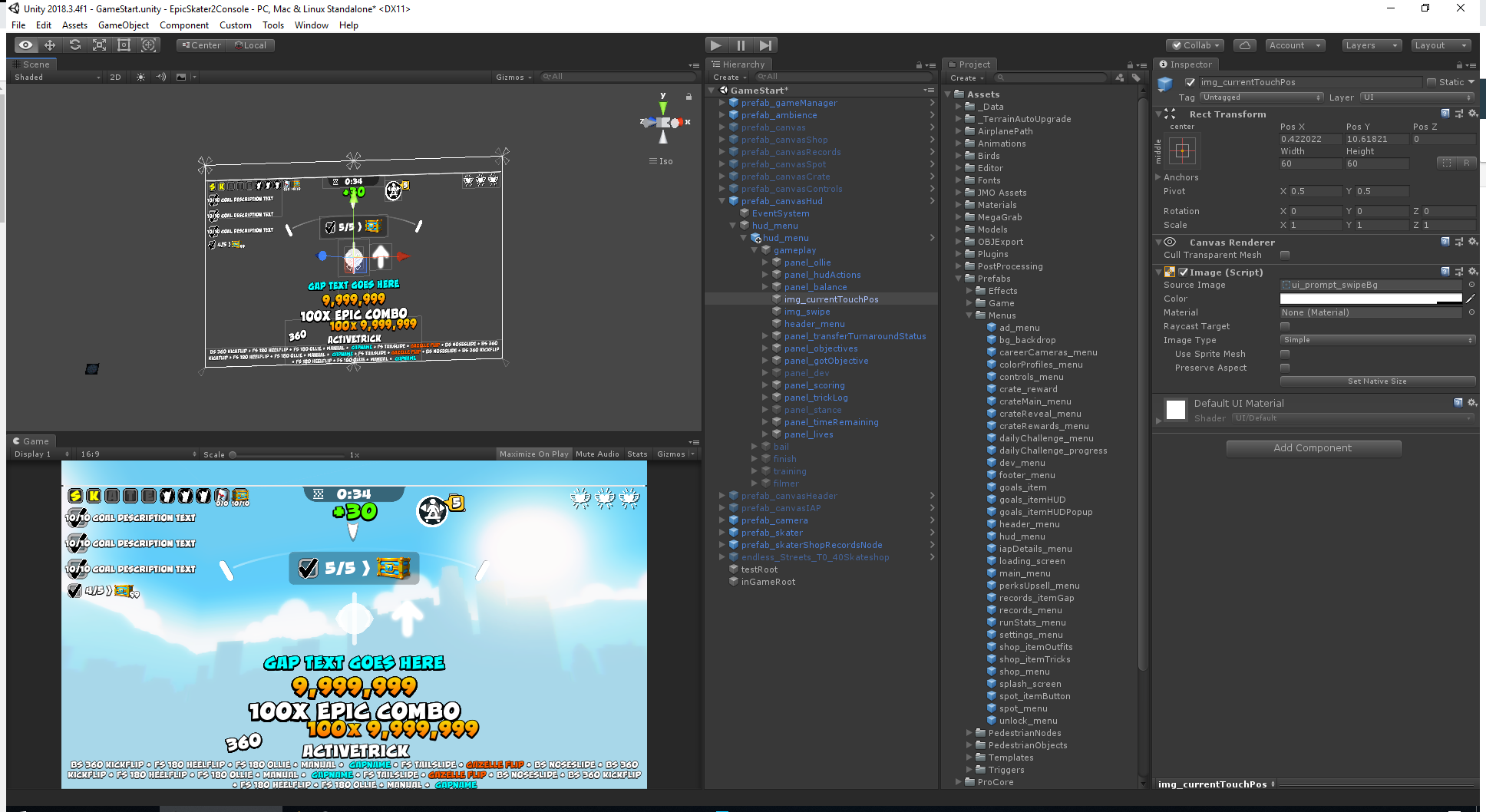The width and height of the screenshot is (1486, 812).
Task: Toggle the Raycast Target checkbox
Action: point(1285,326)
